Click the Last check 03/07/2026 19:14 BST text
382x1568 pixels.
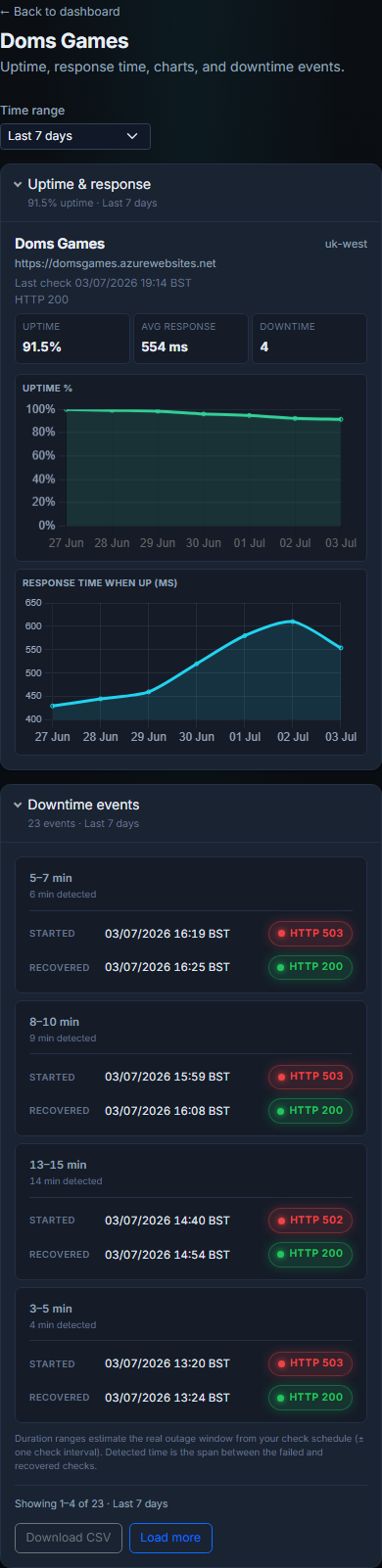103,283
